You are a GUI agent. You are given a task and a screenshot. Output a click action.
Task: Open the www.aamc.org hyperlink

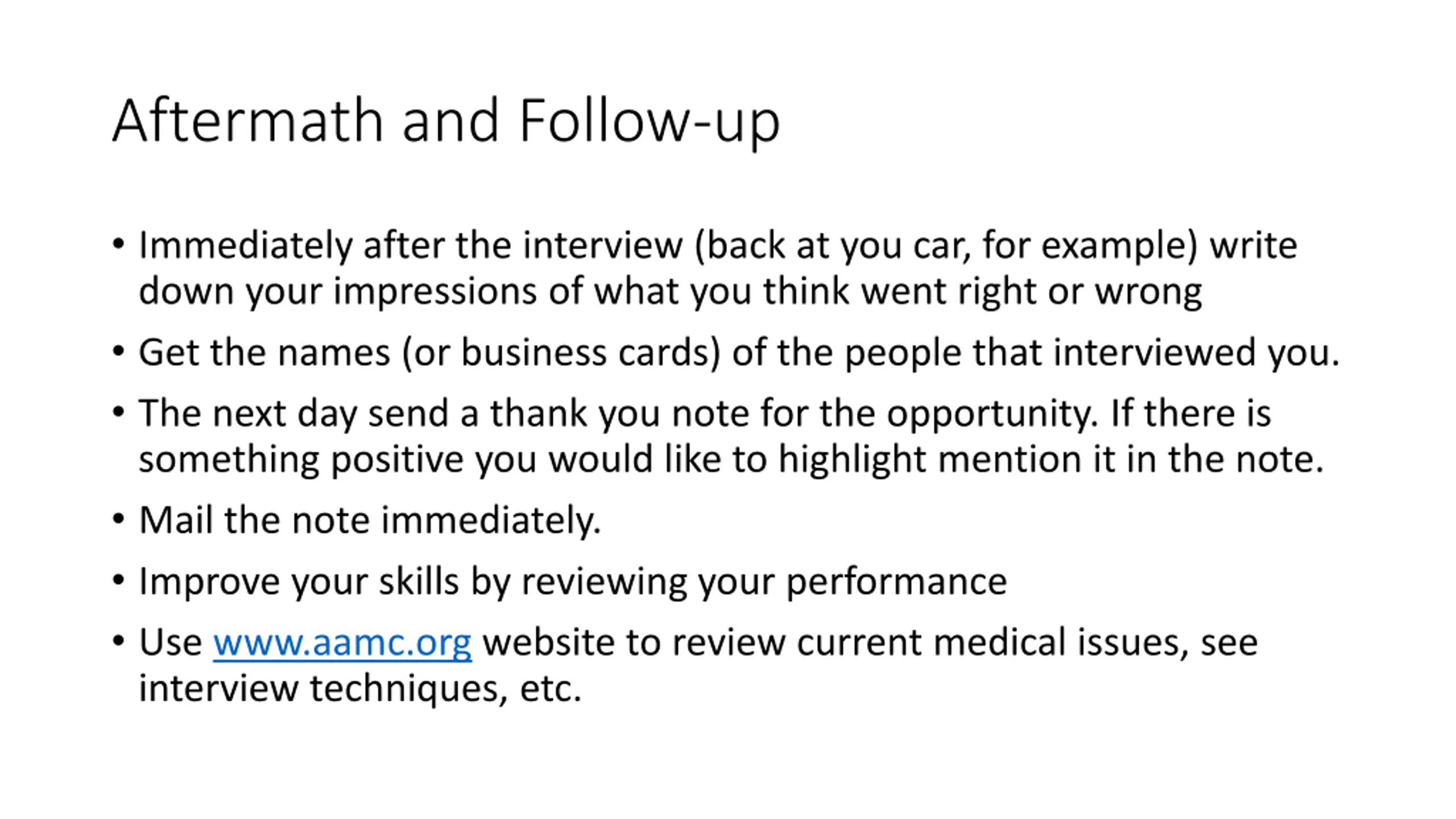(x=342, y=643)
